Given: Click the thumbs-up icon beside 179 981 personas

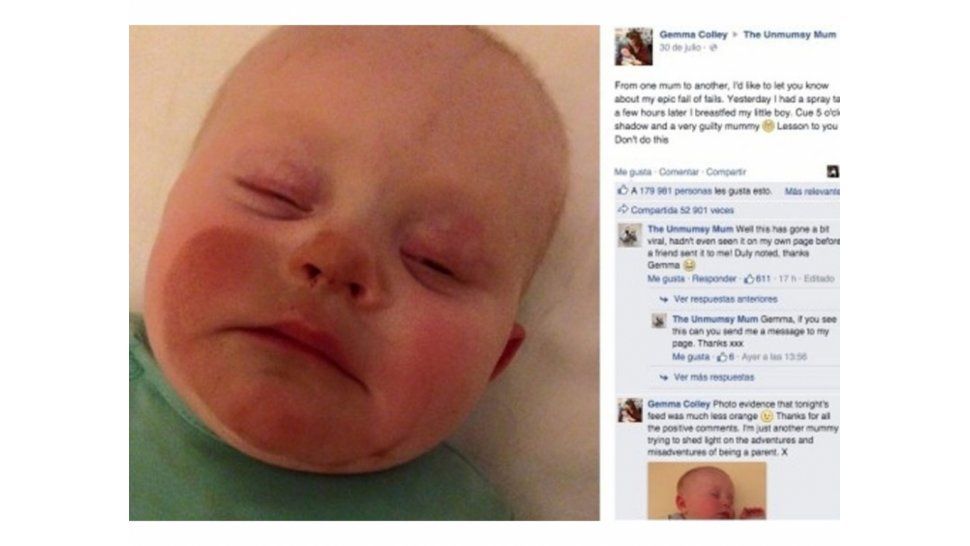Looking at the screenshot, I should click(622, 190).
